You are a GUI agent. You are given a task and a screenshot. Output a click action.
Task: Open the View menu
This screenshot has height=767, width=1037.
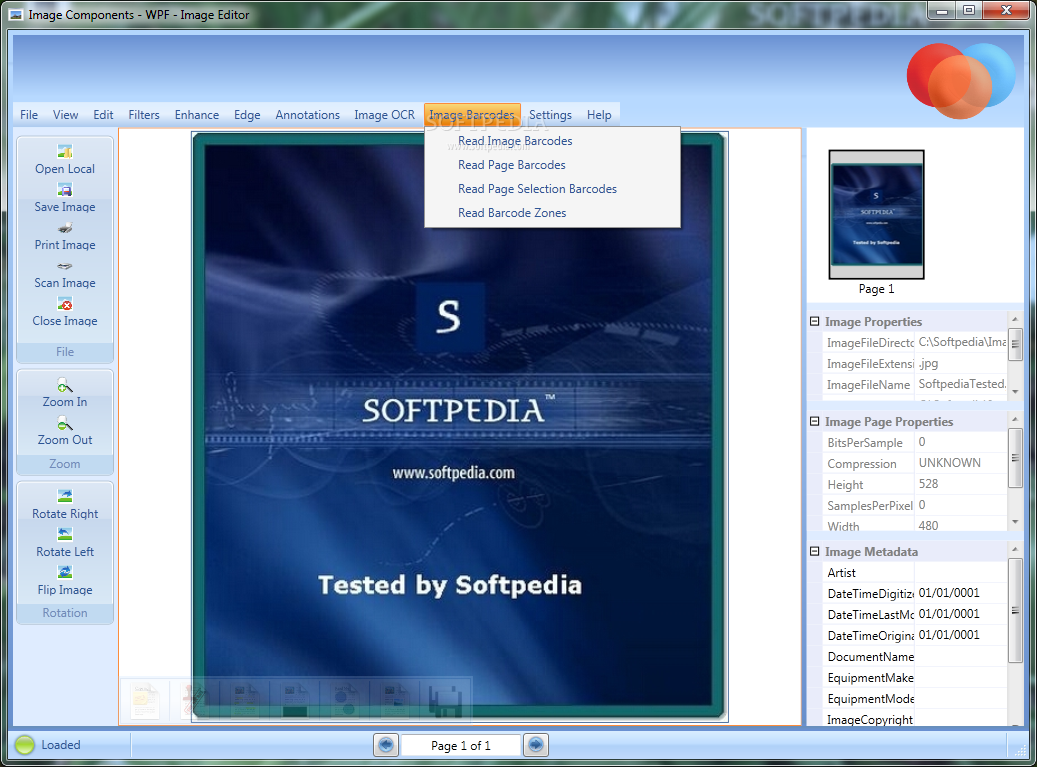pos(65,114)
